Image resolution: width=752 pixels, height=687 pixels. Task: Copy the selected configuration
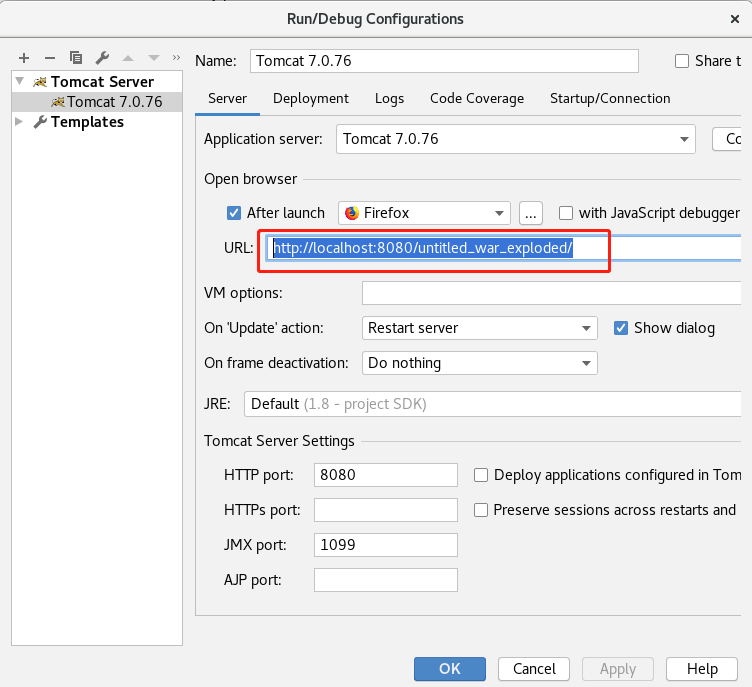tap(76, 58)
